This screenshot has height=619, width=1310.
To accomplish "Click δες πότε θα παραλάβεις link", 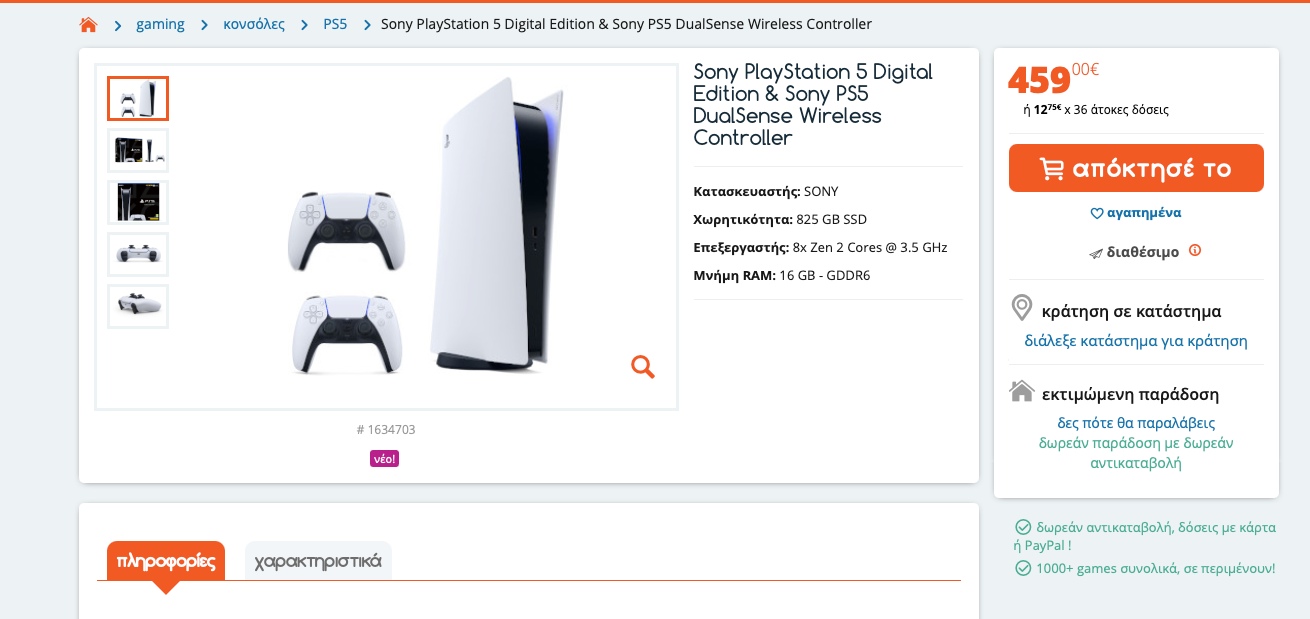I will 1136,423.
